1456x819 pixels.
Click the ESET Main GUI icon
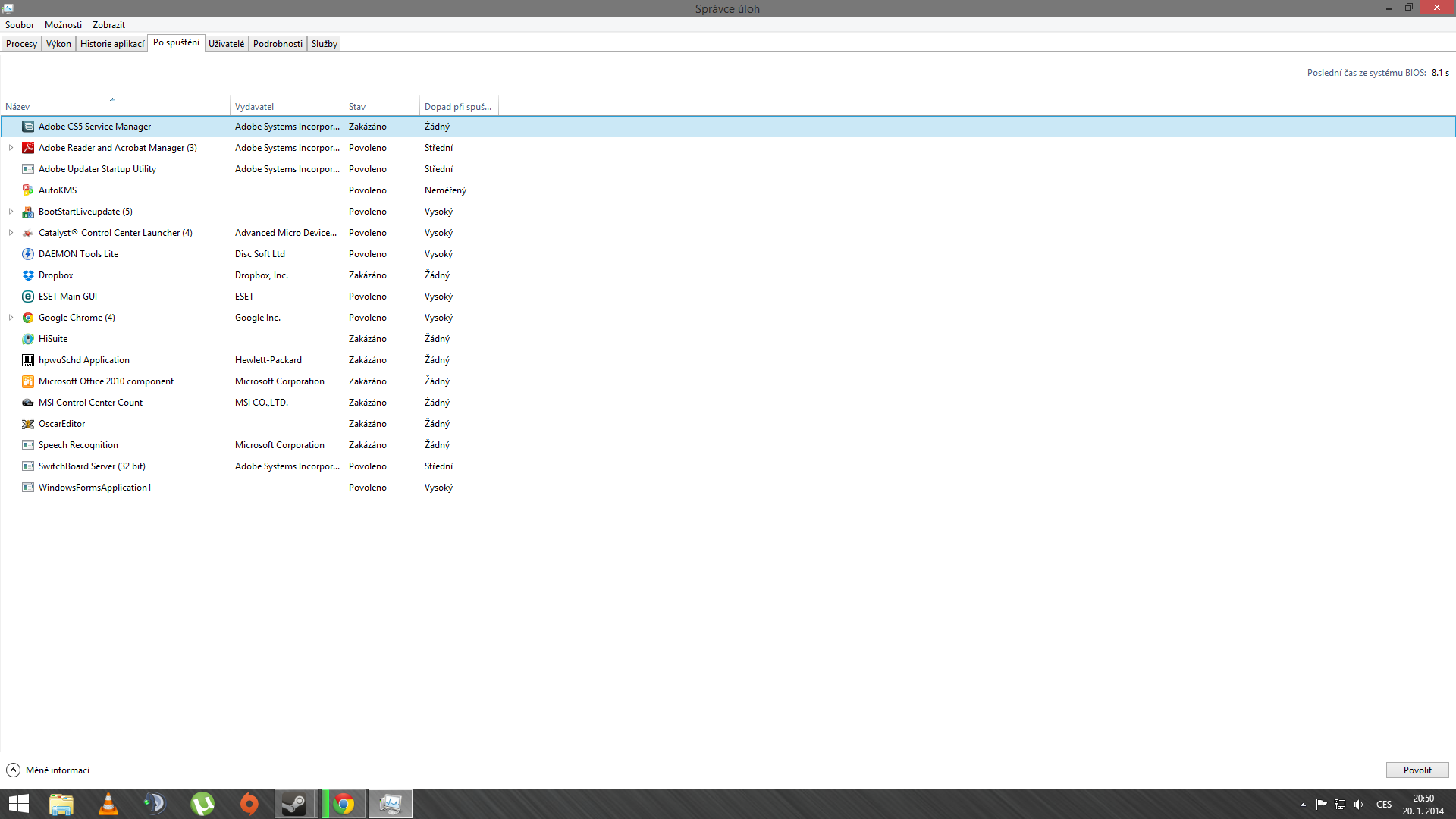(28, 297)
